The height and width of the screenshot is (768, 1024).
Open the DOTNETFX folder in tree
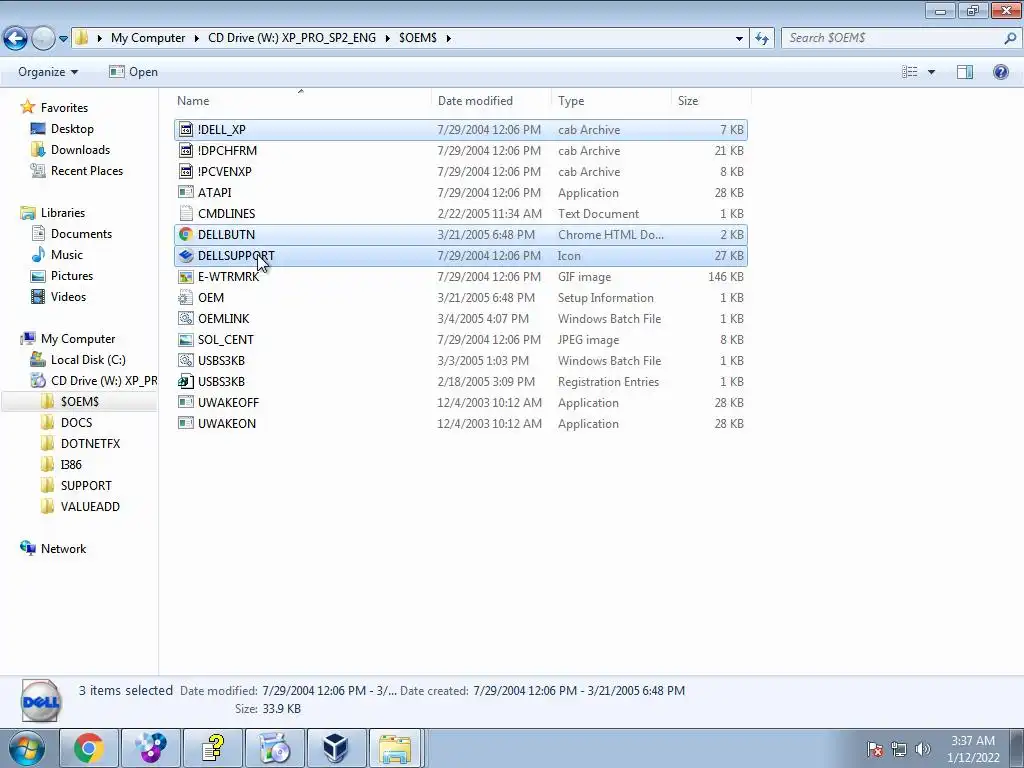(x=90, y=443)
